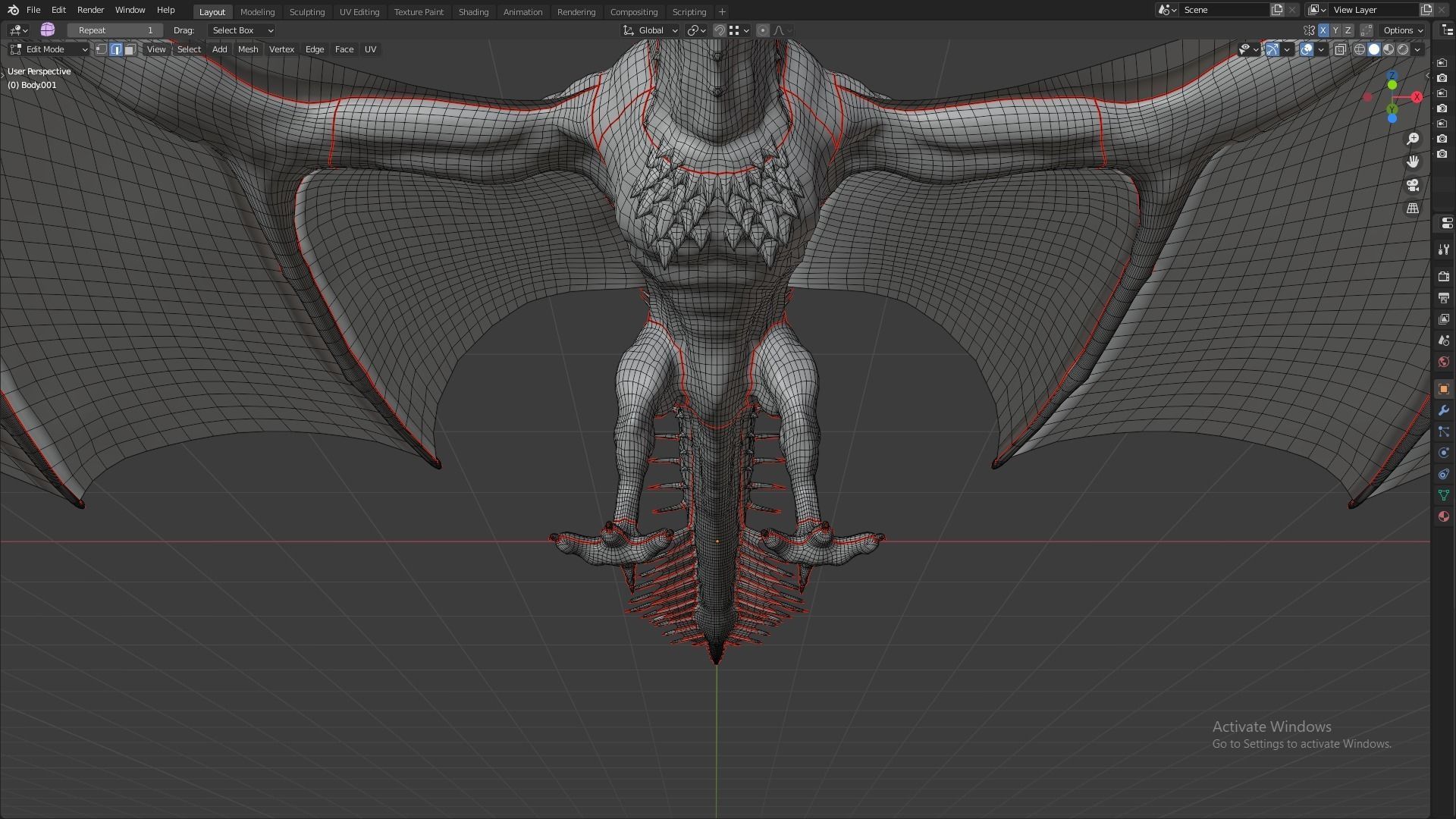
Task: Toggle viewport gizmos display
Action: (1272, 49)
